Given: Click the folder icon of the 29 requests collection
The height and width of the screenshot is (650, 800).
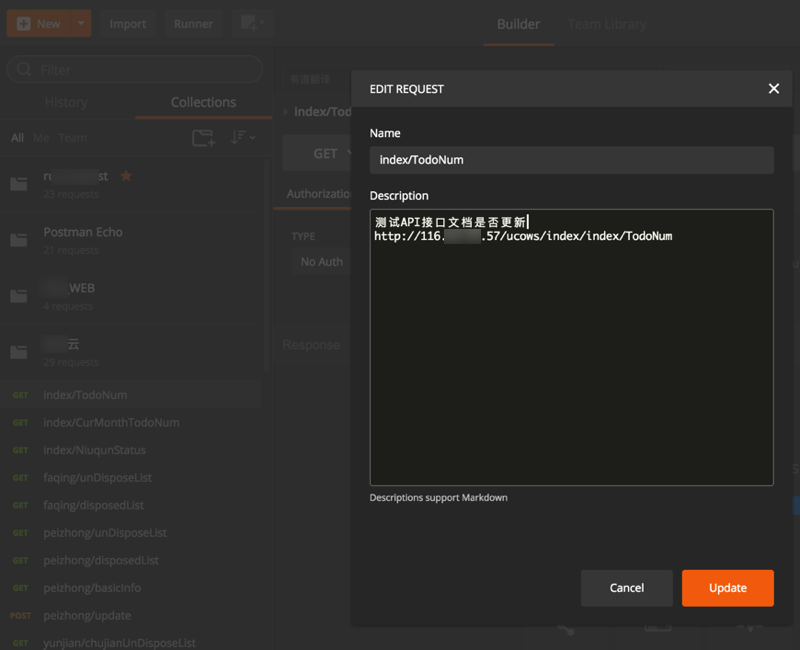Looking at the screenshot, I should point(19,352).
